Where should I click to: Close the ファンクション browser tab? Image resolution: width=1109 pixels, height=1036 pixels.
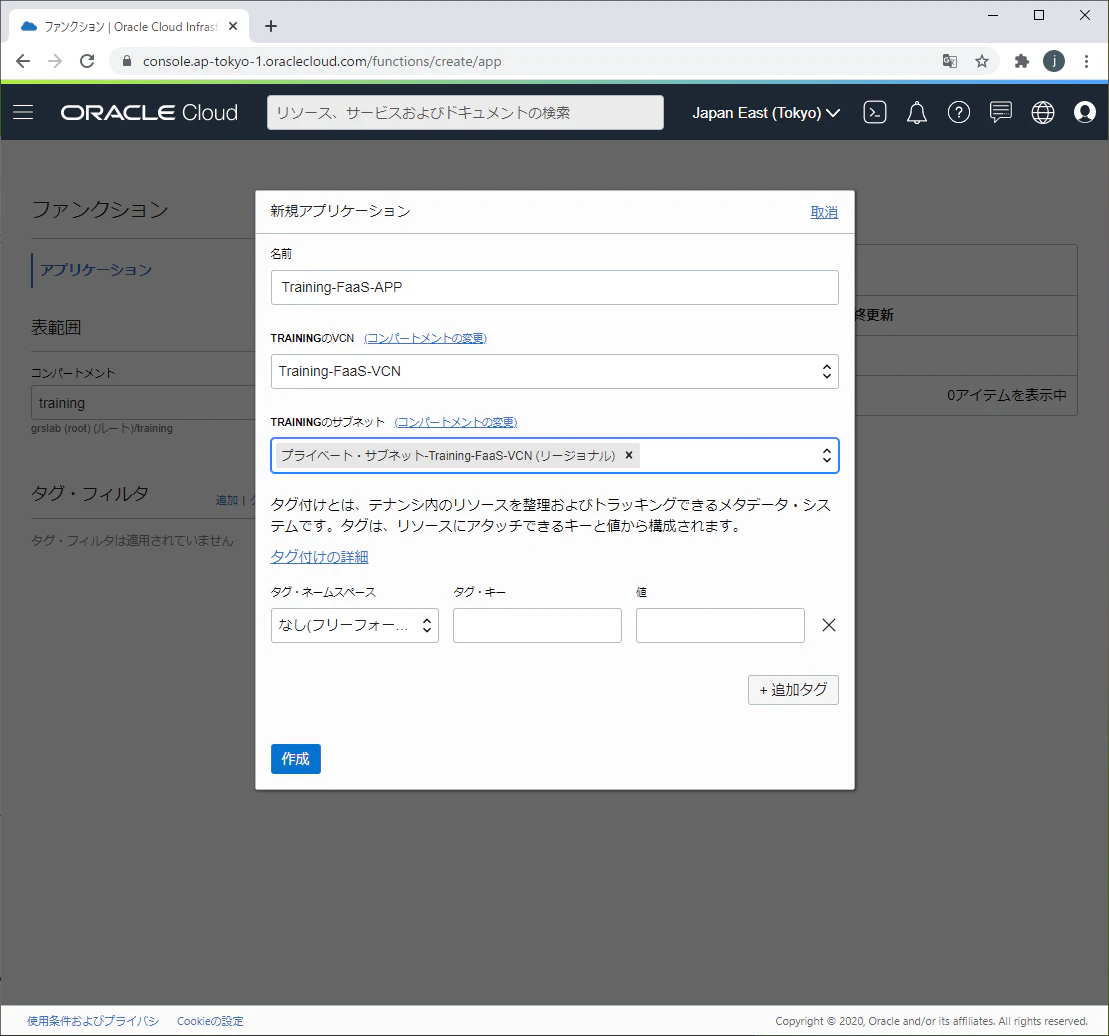(x=233, y=26)
